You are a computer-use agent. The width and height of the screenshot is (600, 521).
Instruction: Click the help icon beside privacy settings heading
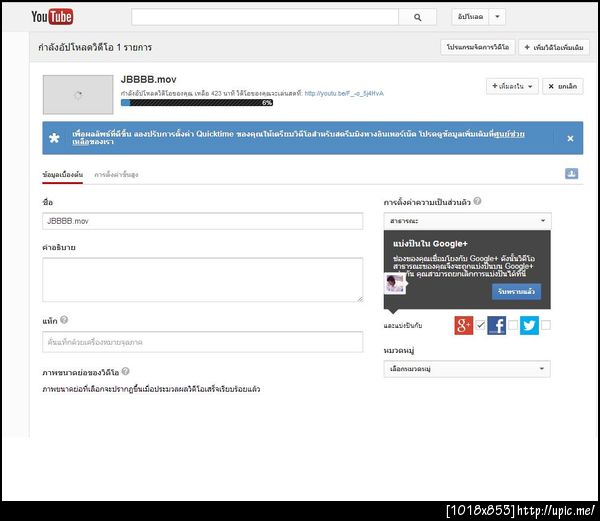[477, 201]
